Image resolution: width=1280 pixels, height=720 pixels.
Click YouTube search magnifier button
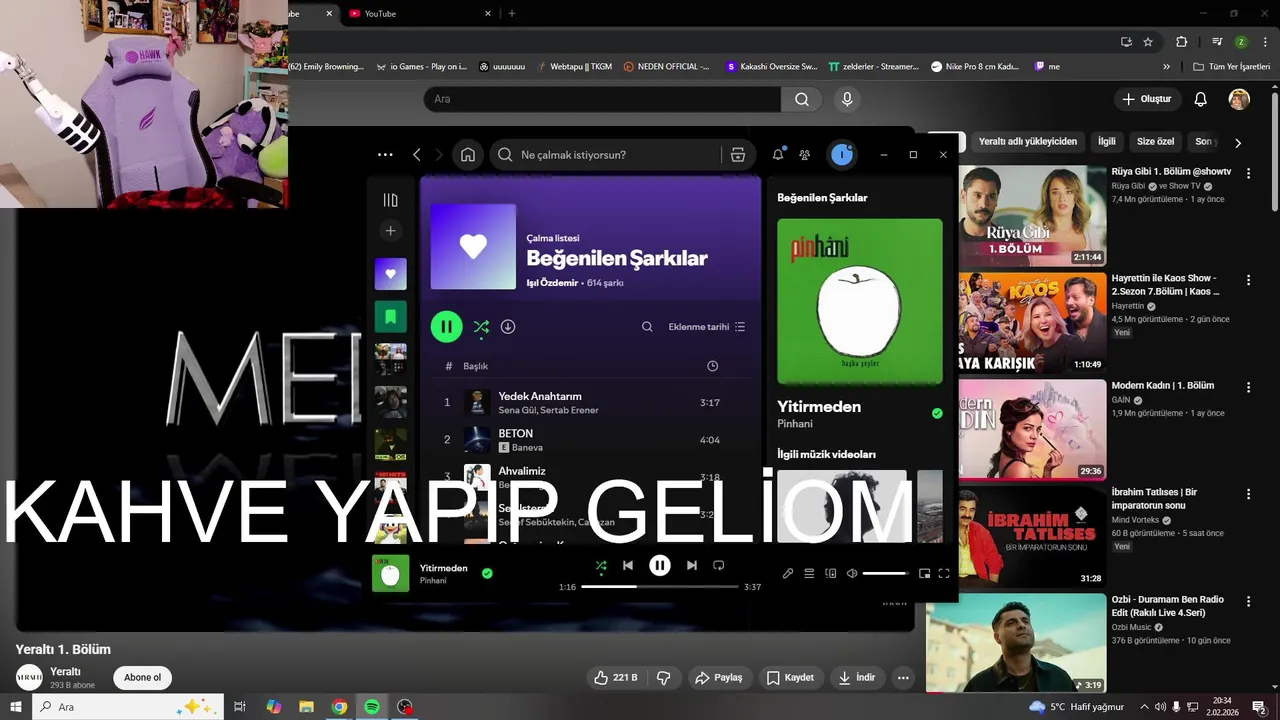tap(802, 99)
